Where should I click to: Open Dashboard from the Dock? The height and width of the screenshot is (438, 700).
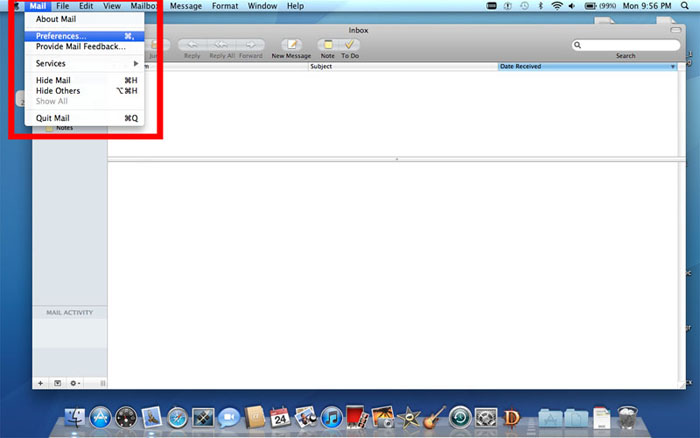coord(126,418)
